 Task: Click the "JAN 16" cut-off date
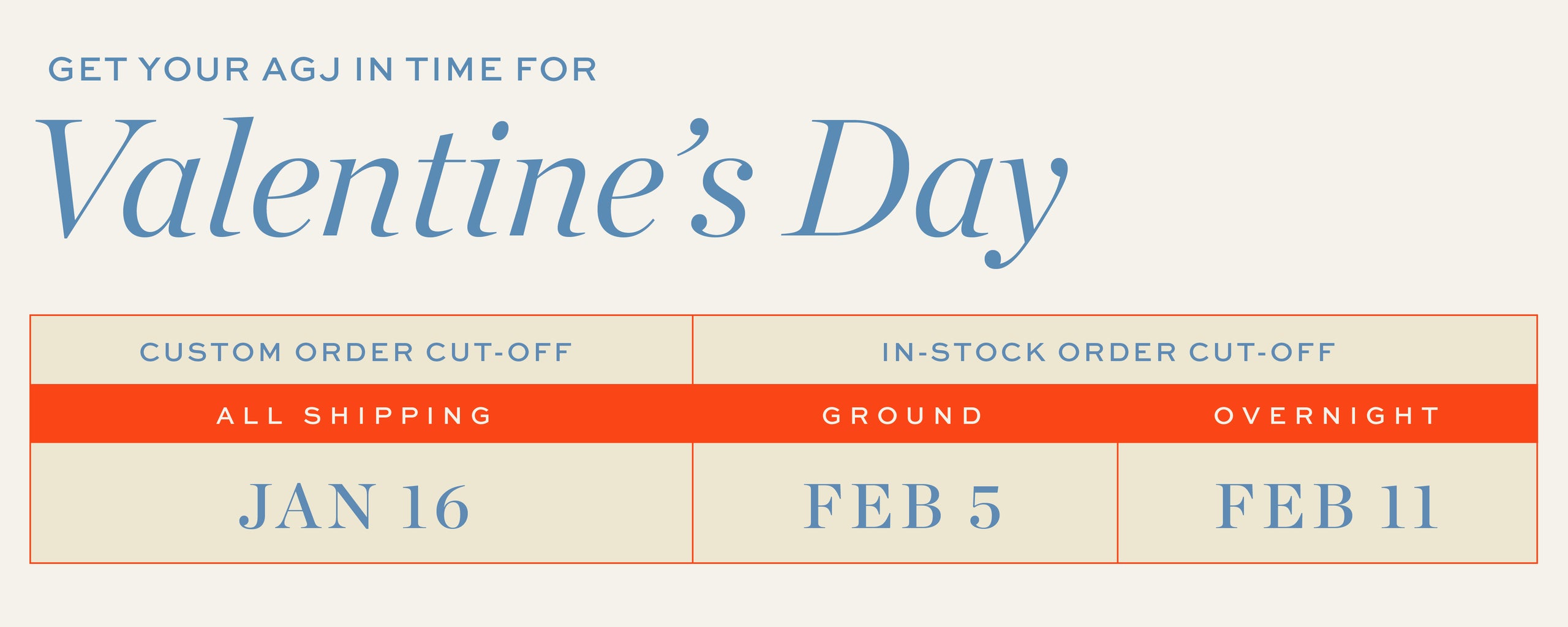(355, 506)
